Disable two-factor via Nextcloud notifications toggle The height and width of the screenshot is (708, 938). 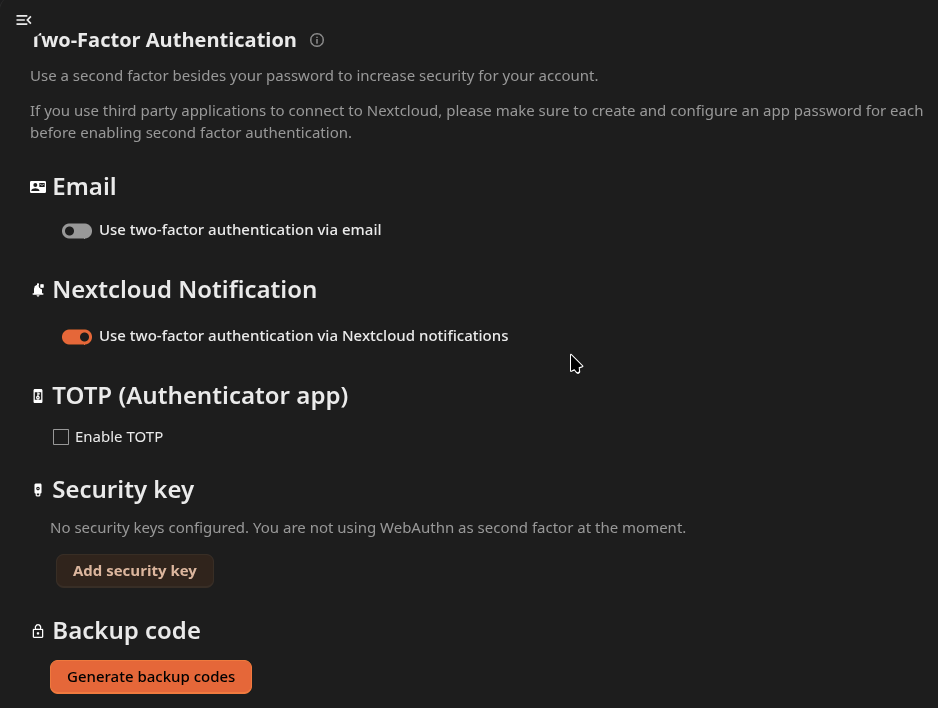[77, 337]
